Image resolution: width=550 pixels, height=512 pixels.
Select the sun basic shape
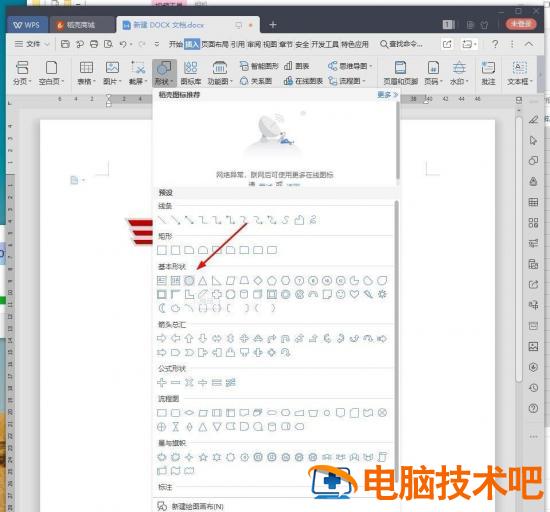(x=382, y=294)
